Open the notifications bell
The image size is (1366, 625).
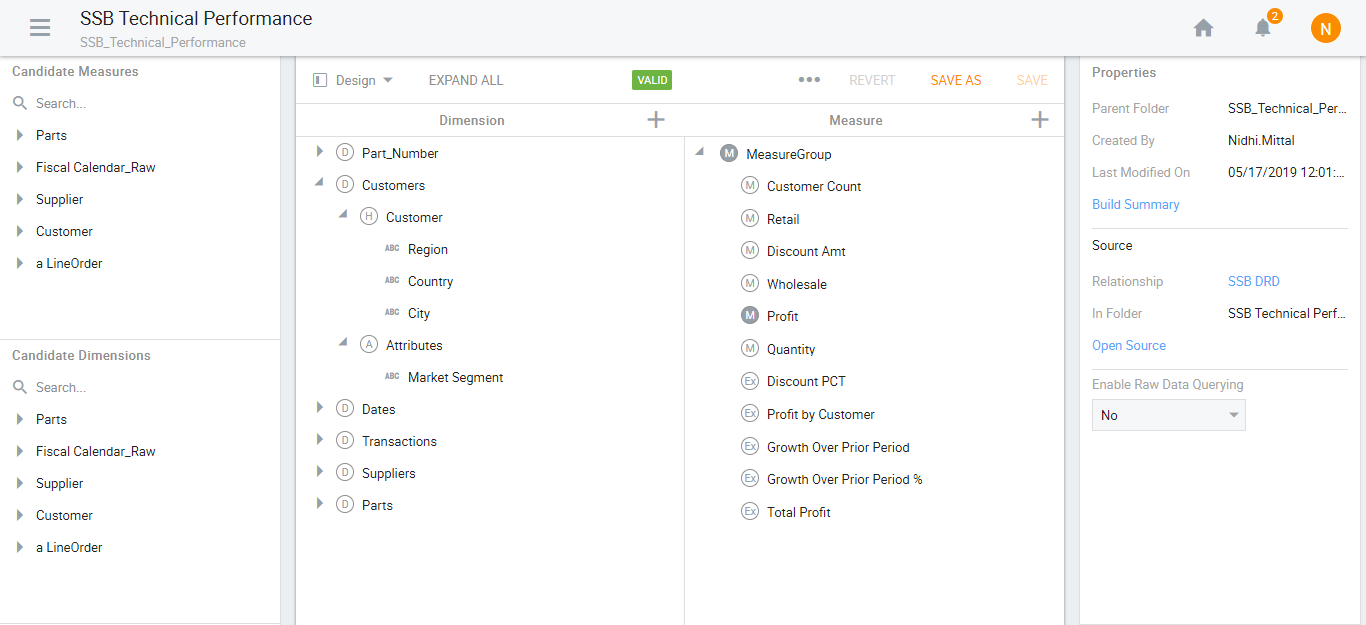click(1263, 28)
